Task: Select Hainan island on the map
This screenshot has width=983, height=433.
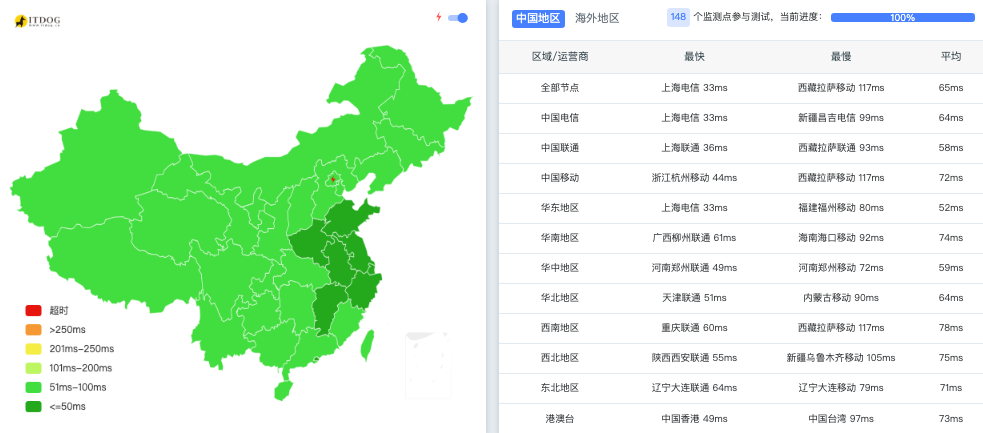Action: (x=284, y=385)
